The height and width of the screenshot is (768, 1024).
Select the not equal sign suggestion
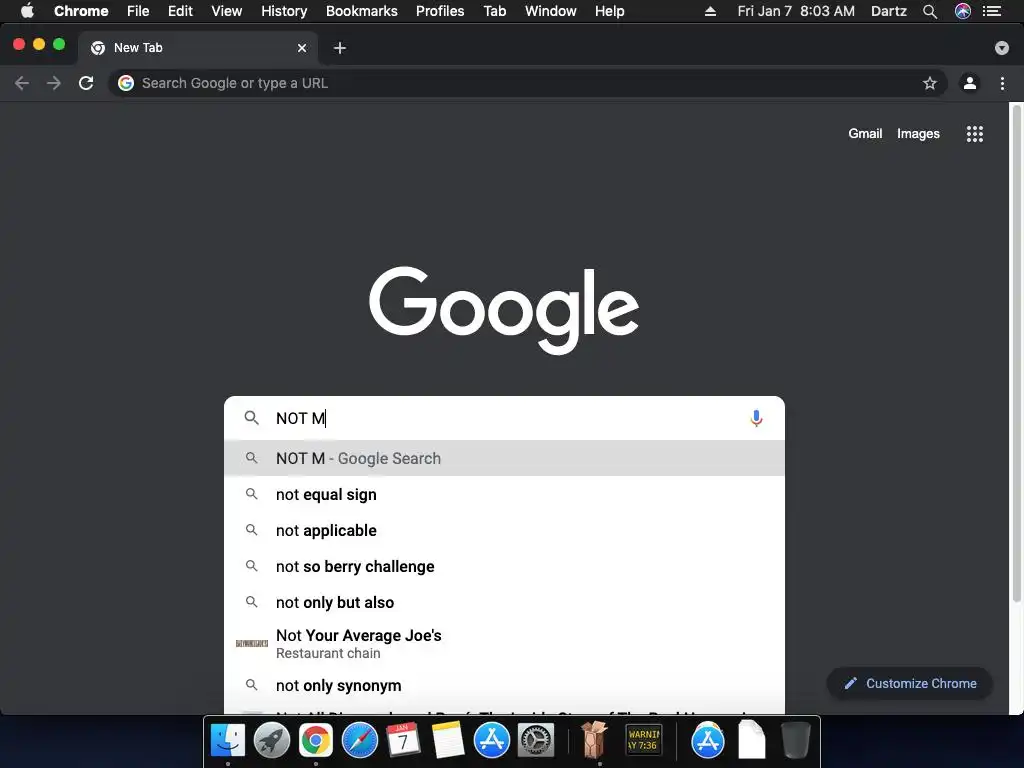(x=504, y=494)
